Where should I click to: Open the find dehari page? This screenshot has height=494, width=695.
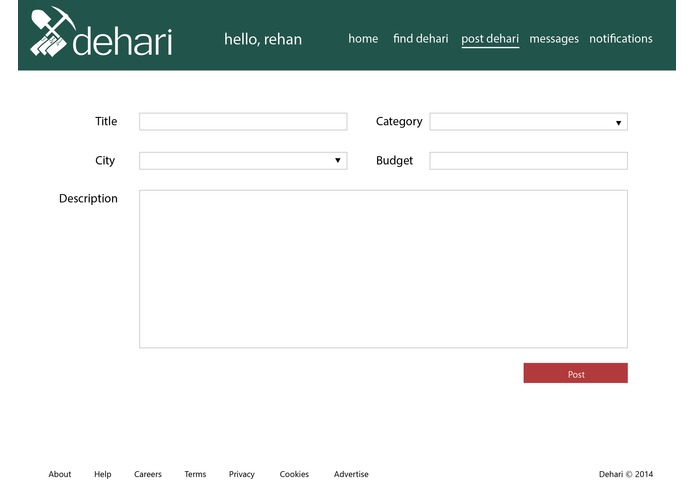(x=421, y=39)
